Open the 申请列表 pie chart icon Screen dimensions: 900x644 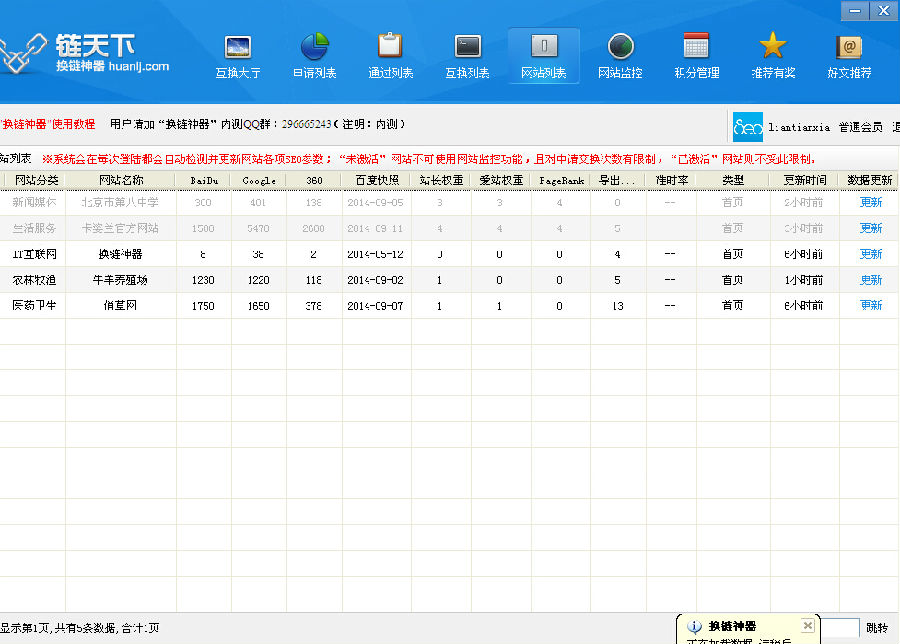tap(315, 56)
